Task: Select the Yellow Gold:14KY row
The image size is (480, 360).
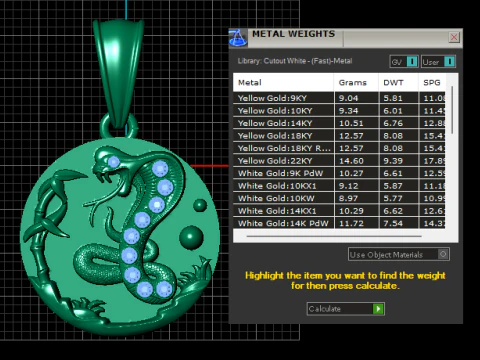Action: (339, 123)
